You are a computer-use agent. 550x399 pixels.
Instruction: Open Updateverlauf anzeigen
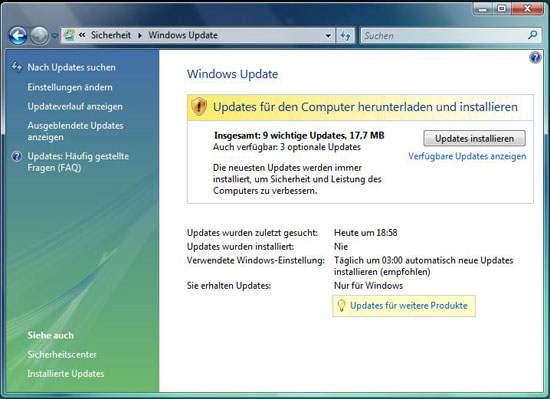[x=75, y=106]
